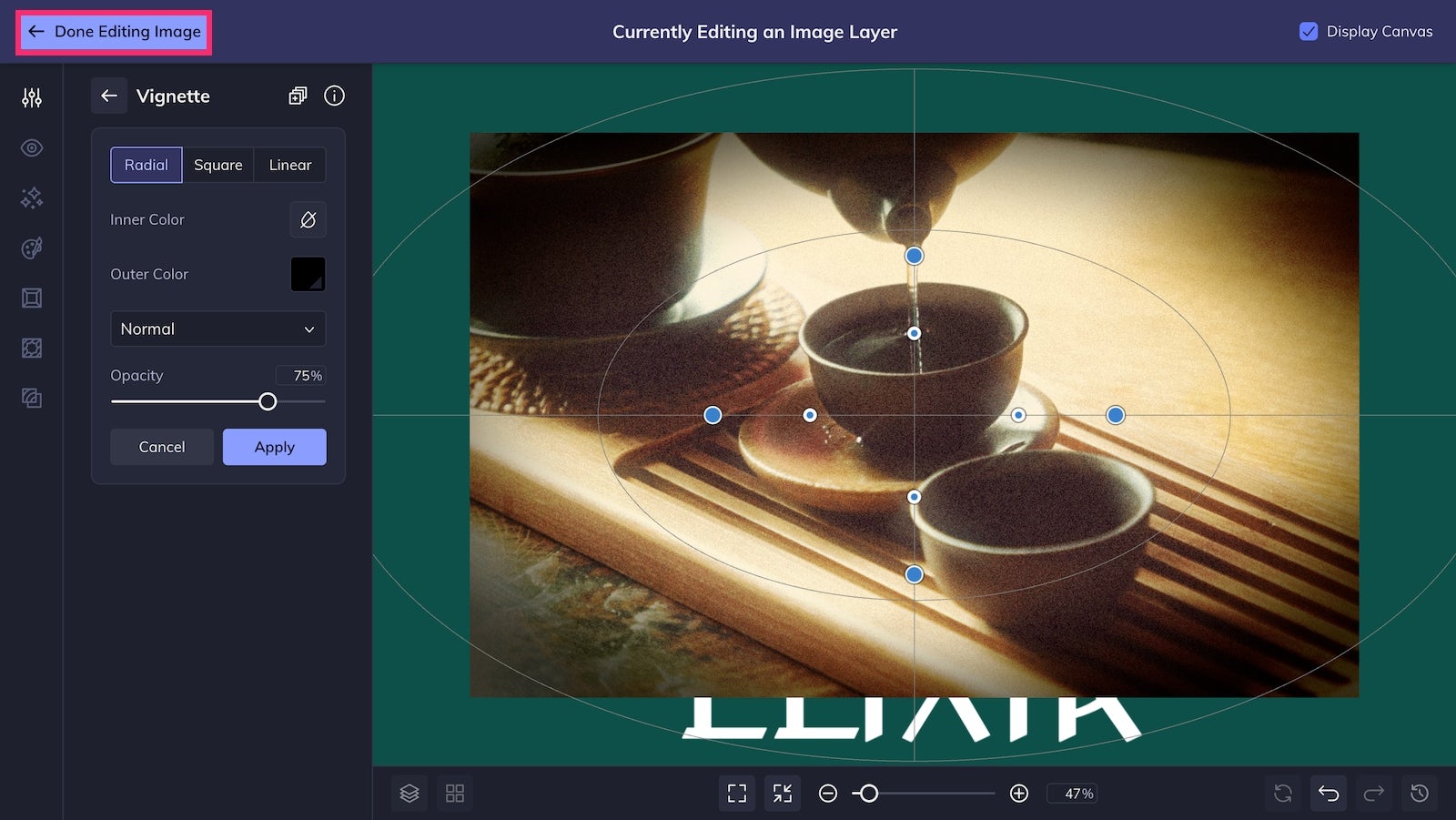Select the Radial vignette type

(x=147, y=165)
